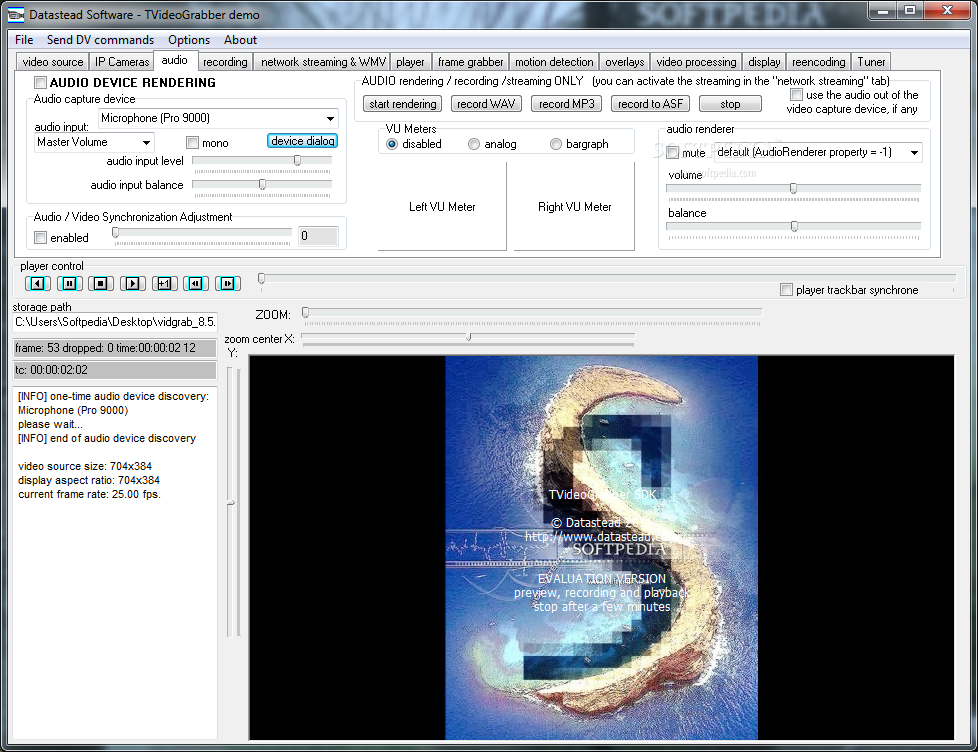
Task: Select the disabled VU Meters option
Action: pyautogui.click(x=392, y=144)
